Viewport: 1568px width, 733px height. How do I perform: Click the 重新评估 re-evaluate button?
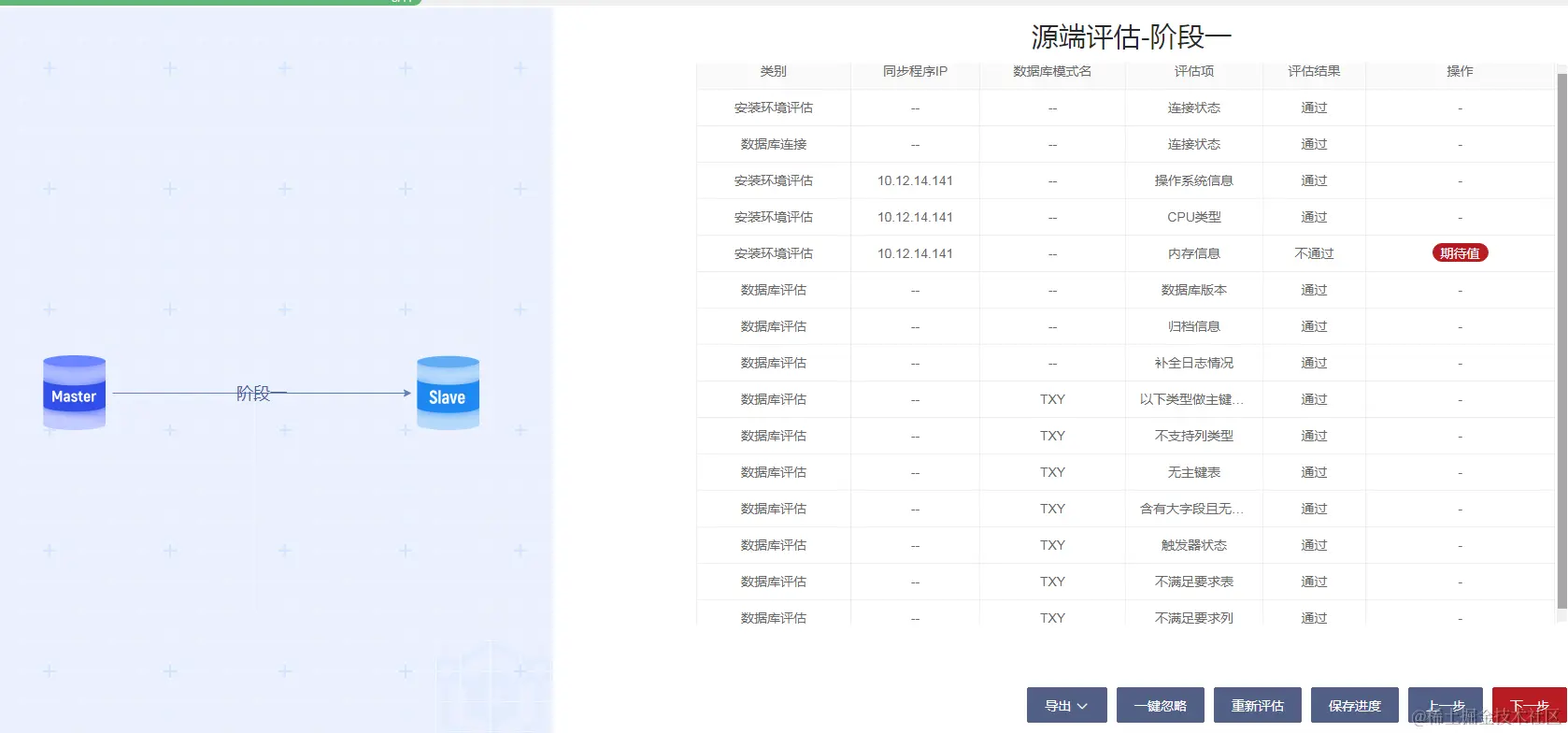1257,706
